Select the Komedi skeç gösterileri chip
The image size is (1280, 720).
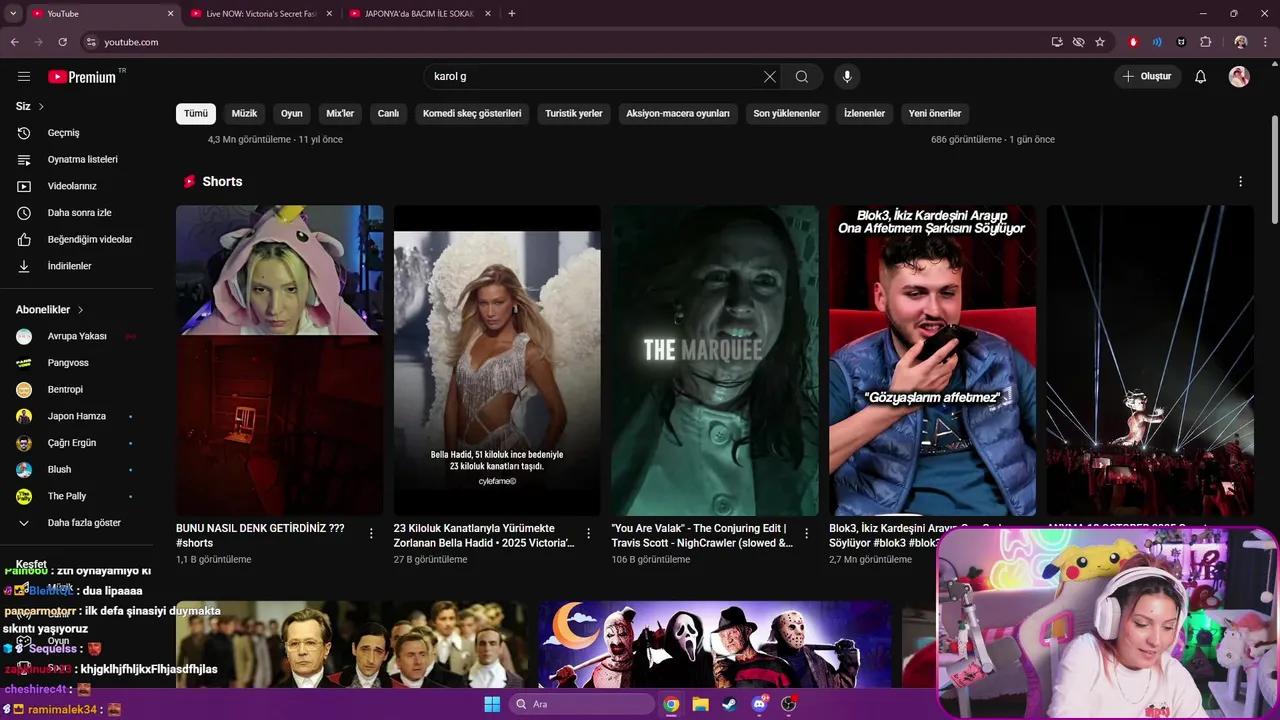click(x=472, y=113)
